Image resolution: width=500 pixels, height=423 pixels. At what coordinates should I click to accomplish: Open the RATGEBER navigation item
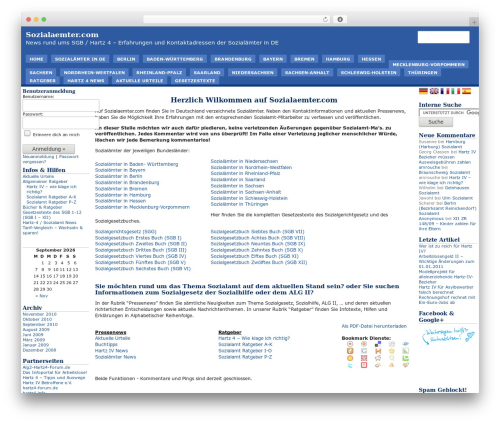[x=42, y=81]
